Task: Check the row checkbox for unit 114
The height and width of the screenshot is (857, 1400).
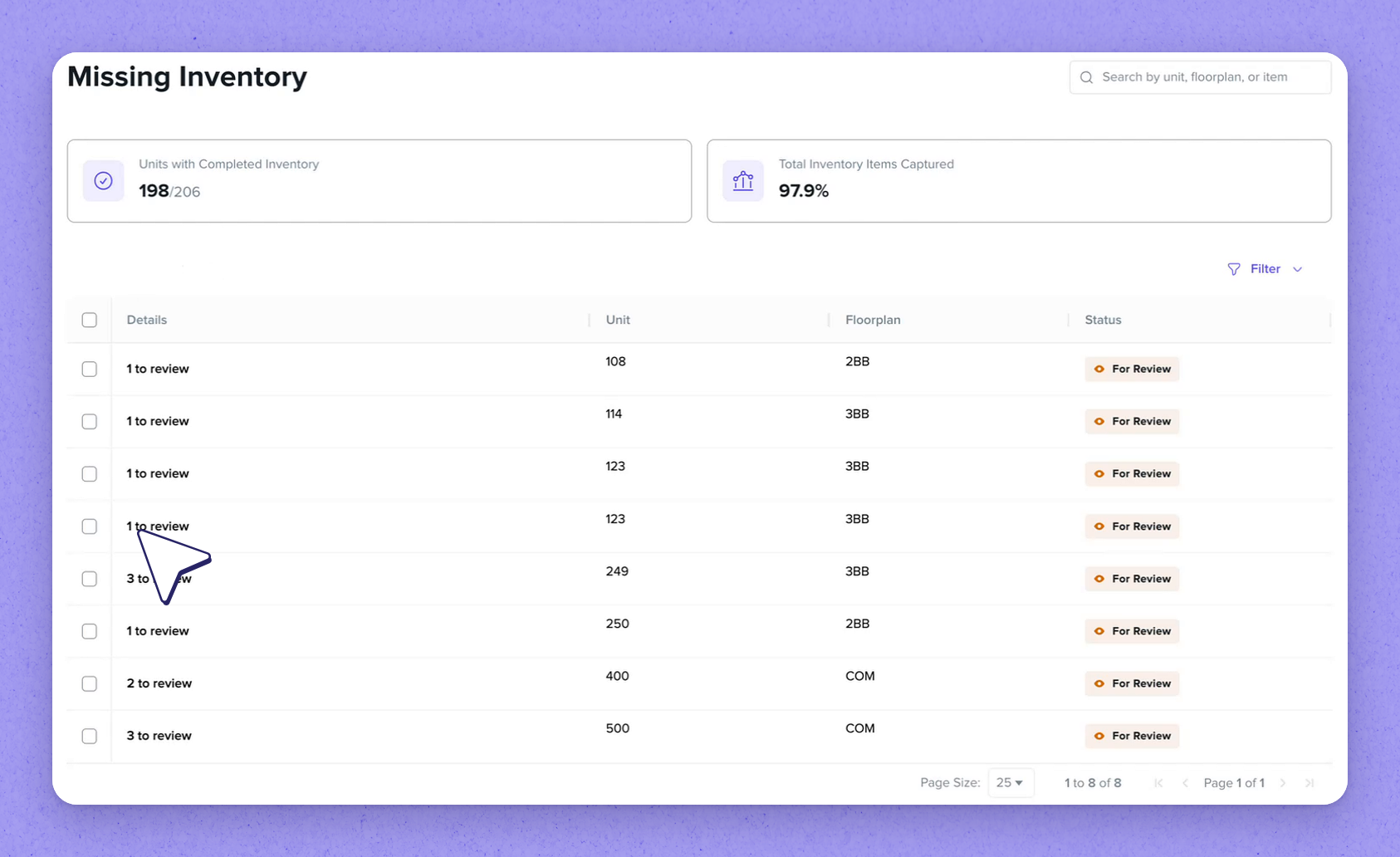Action: (90, 422)
